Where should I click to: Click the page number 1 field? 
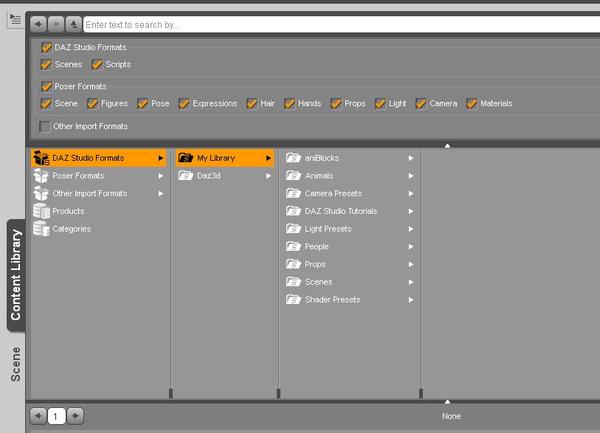(56, 416)
